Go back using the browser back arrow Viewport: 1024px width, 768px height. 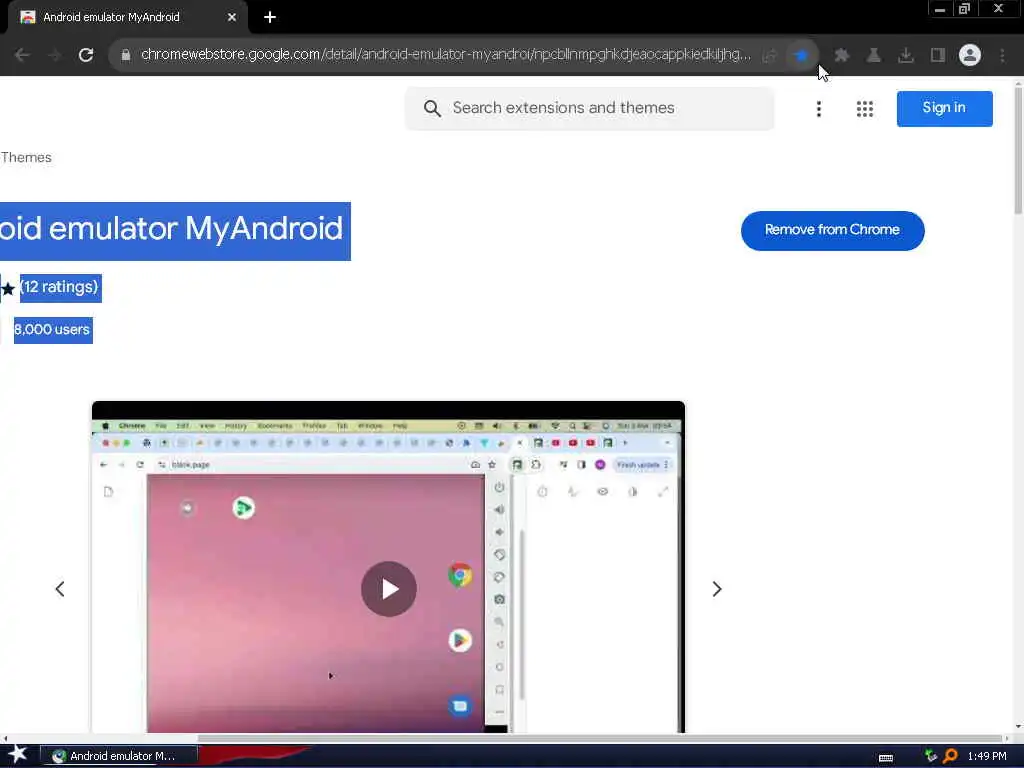22,55
